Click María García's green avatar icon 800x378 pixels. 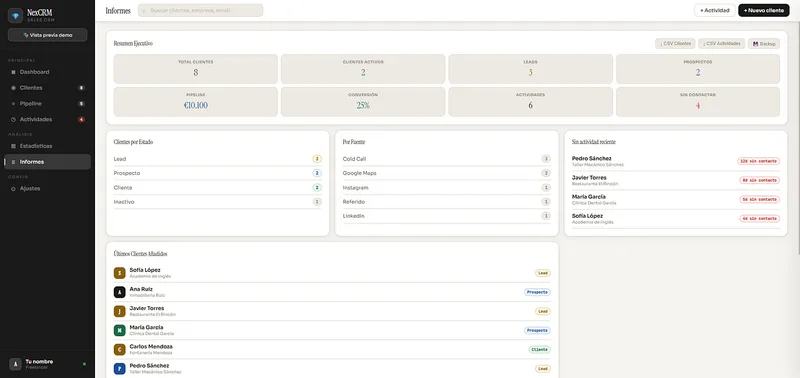click(119, 331)
